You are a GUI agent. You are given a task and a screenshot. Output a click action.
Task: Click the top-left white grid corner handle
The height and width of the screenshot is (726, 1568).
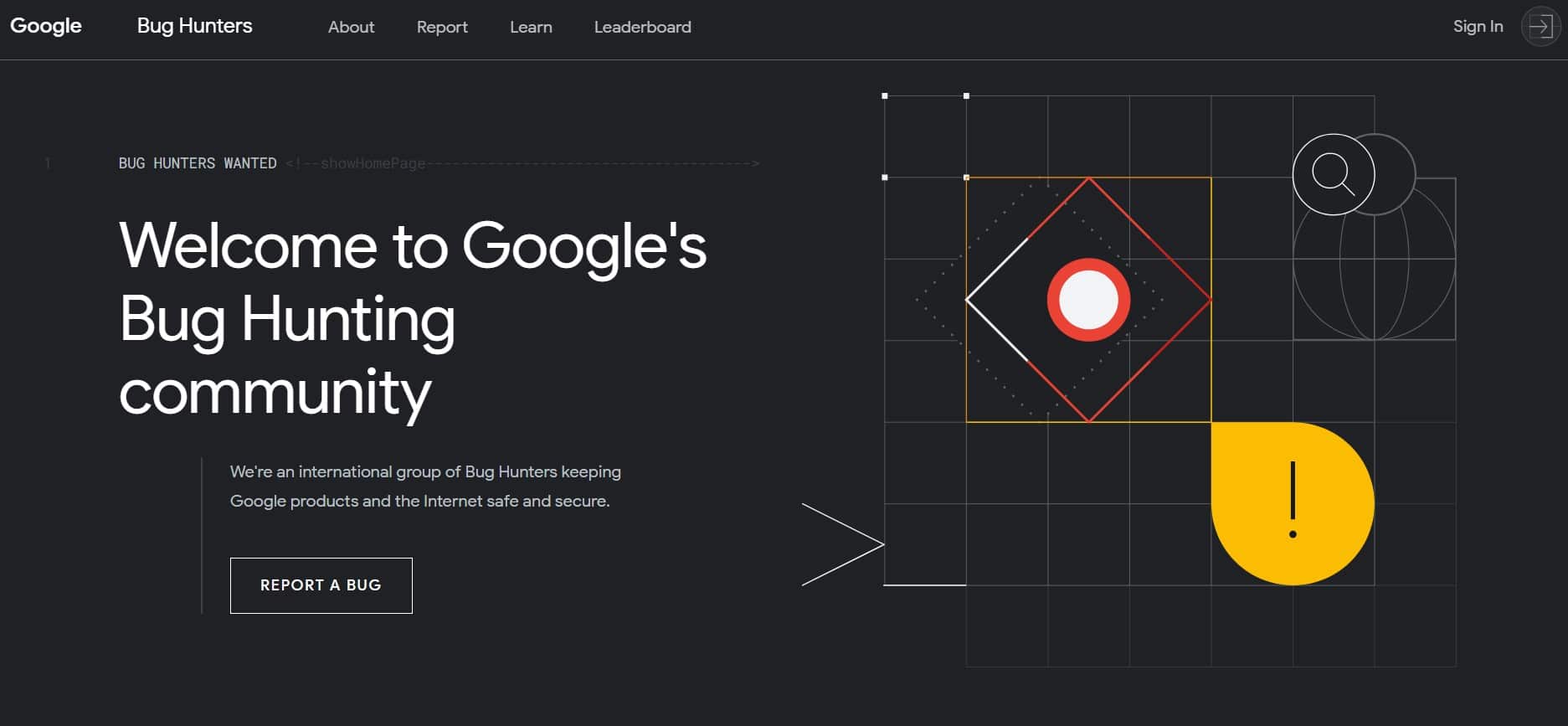point(885,96)
